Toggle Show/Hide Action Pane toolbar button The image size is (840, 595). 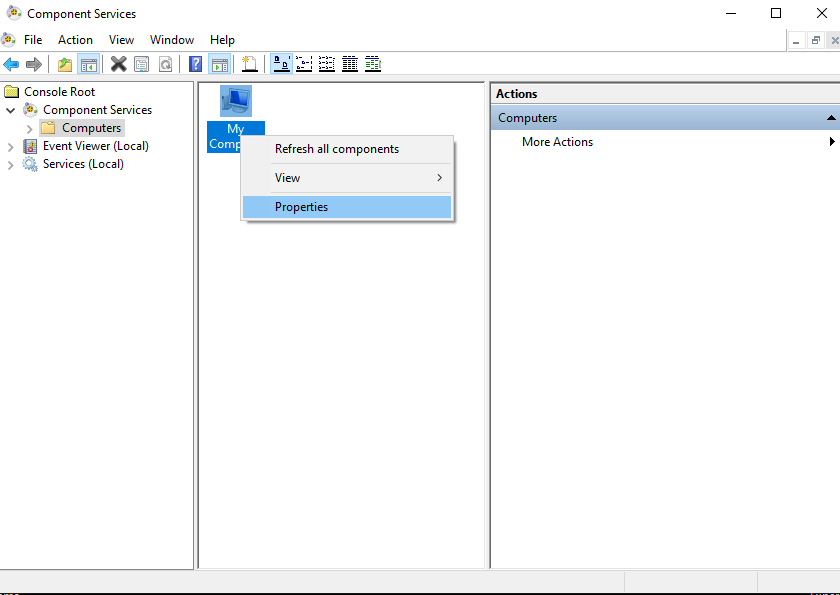point(218,64)
